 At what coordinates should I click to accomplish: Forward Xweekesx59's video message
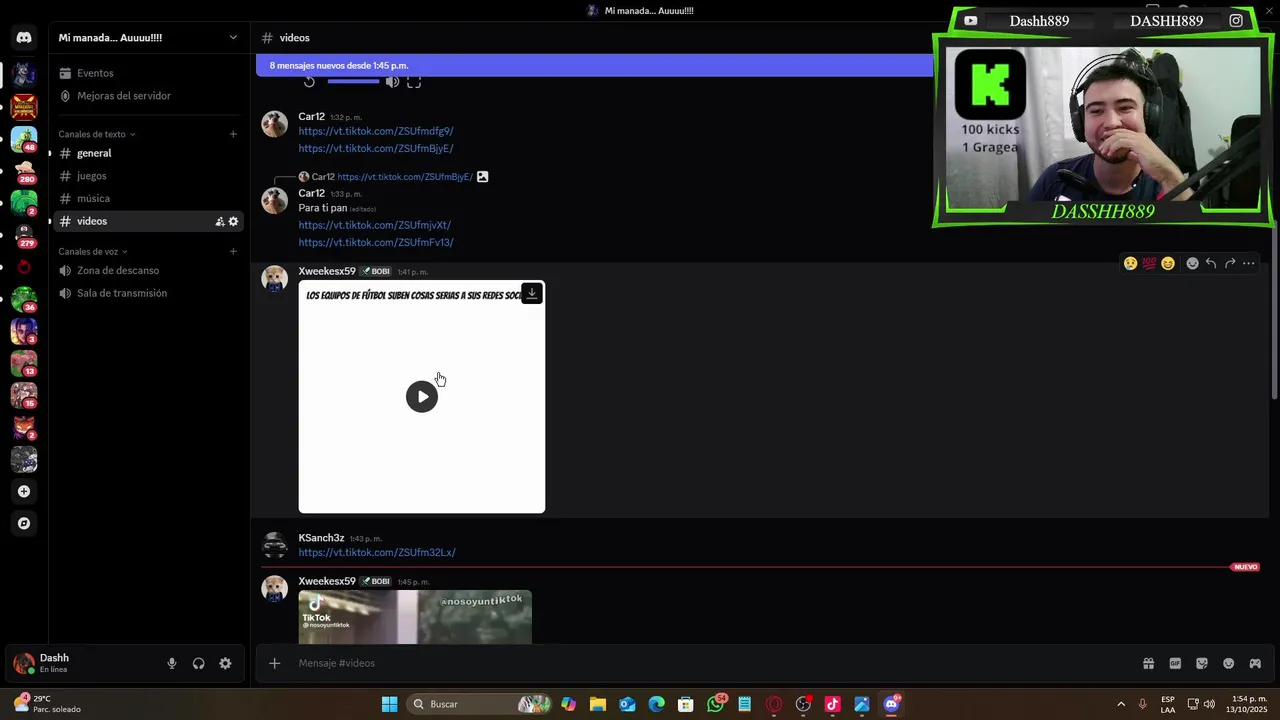tap(1230, 263)
